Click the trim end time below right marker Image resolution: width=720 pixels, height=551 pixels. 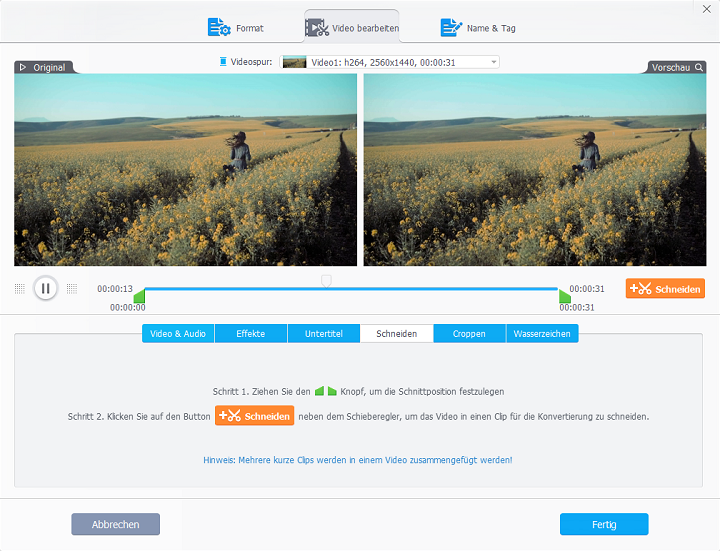tap(577, 308)
